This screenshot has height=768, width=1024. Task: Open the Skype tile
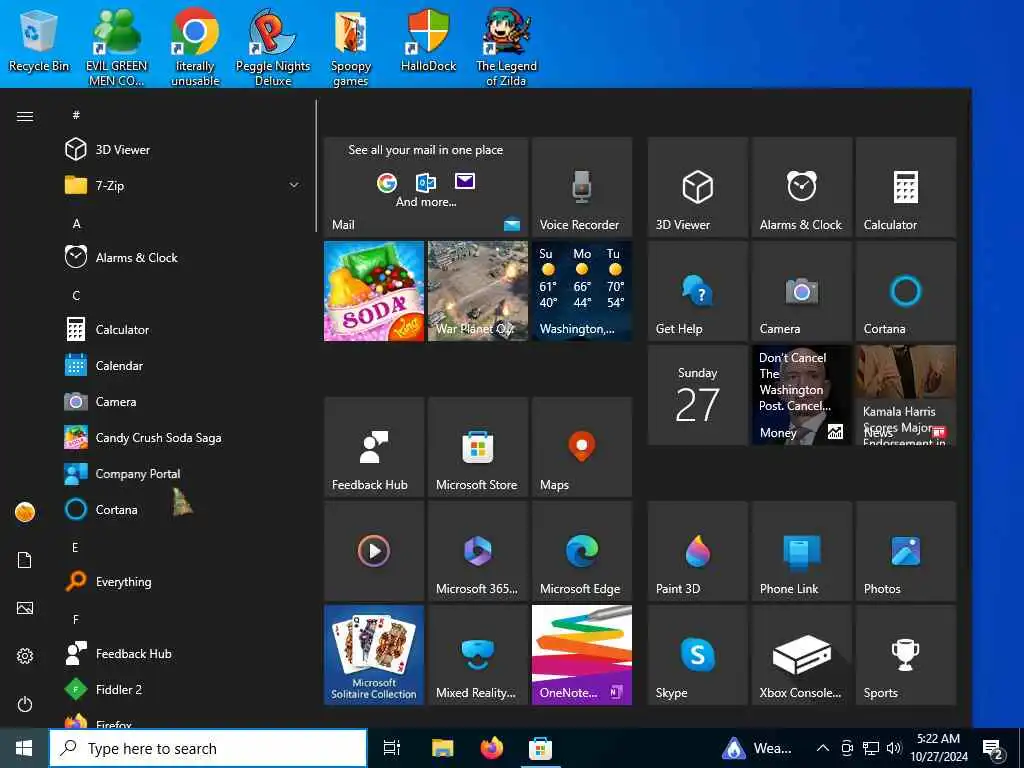[x=697, y=654]
